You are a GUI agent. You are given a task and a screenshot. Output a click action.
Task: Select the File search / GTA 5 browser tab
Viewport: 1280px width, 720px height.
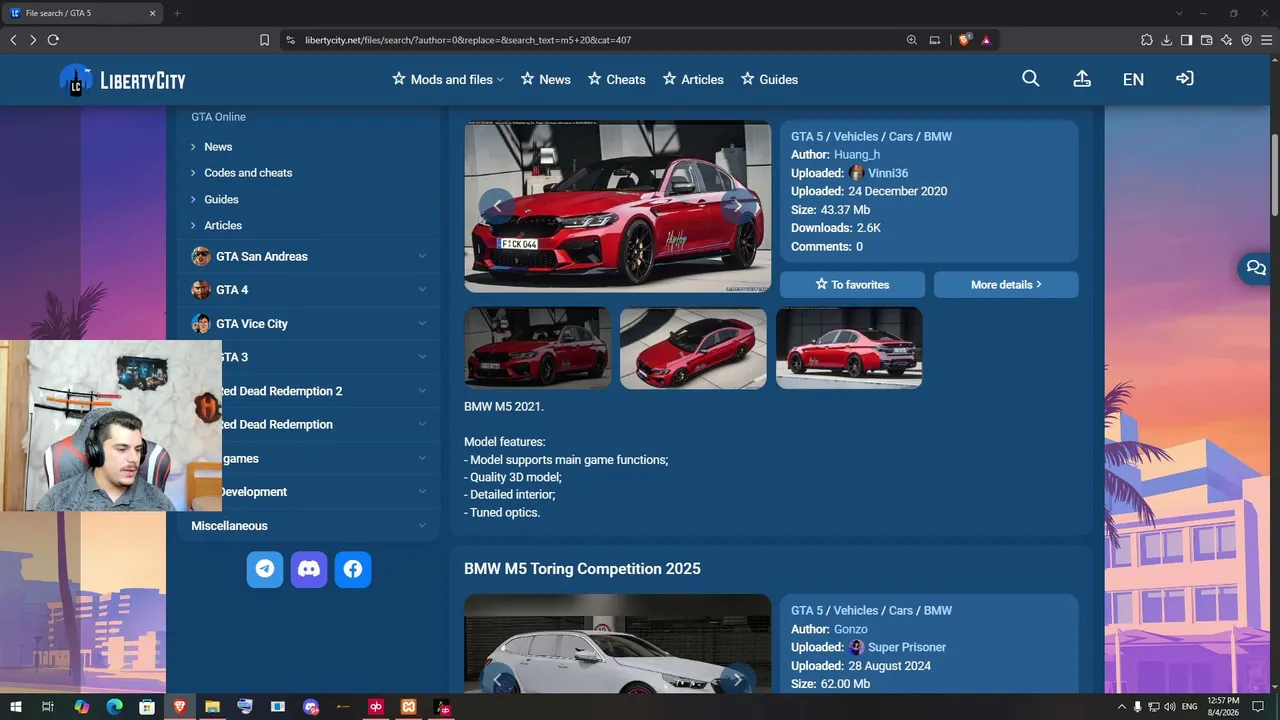click(83, 13)
